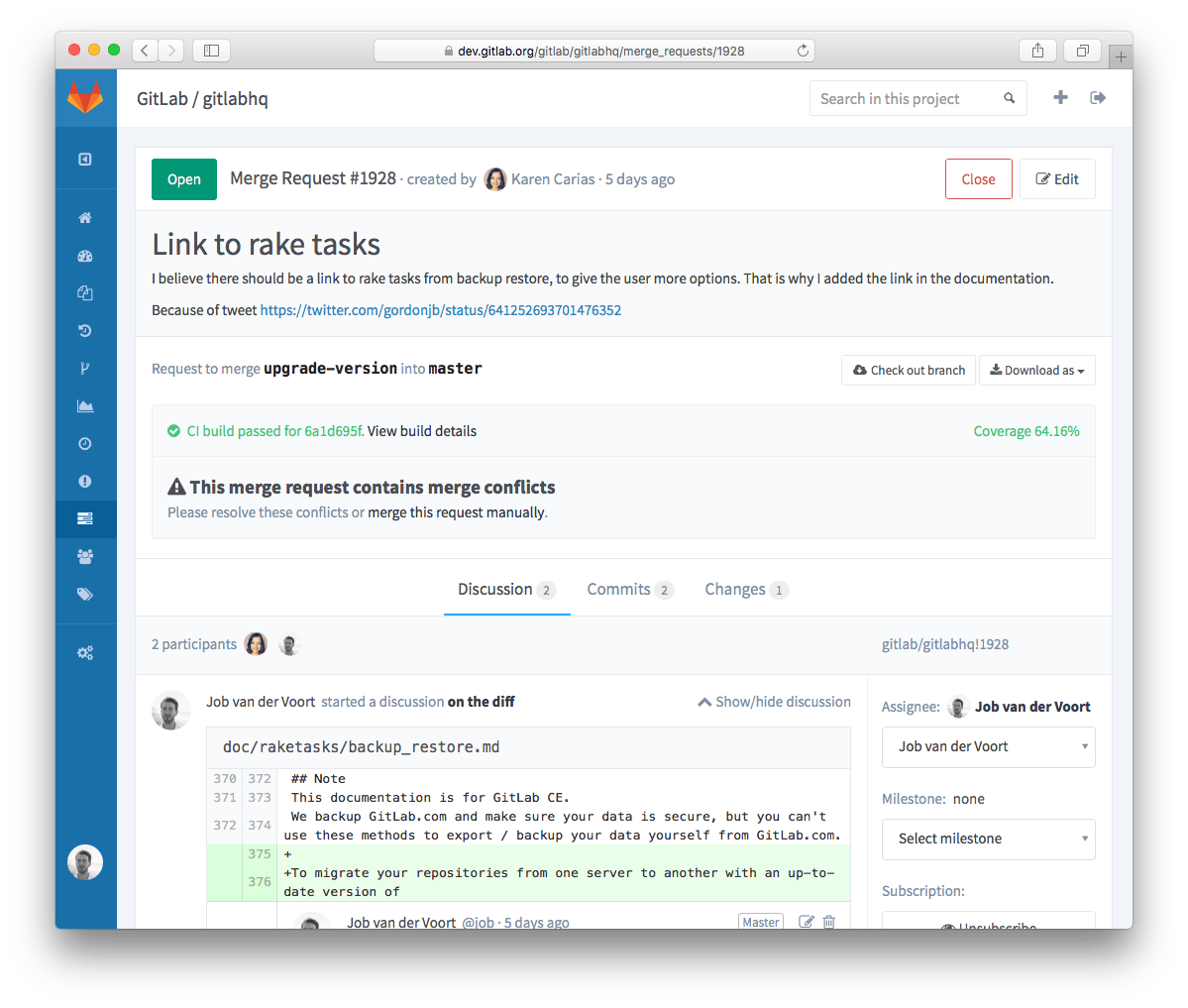This screenshot has height=1008, width=1188.
Task: Click Job van der Voort discussion author
Action: [x=261, y=702]
